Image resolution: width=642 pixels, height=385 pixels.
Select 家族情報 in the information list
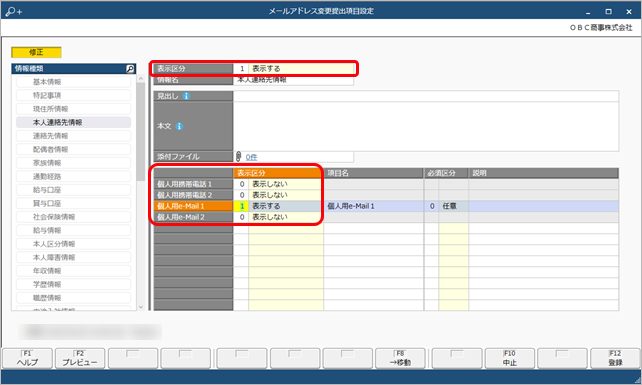pyautogui.click(x=74, y=163)
